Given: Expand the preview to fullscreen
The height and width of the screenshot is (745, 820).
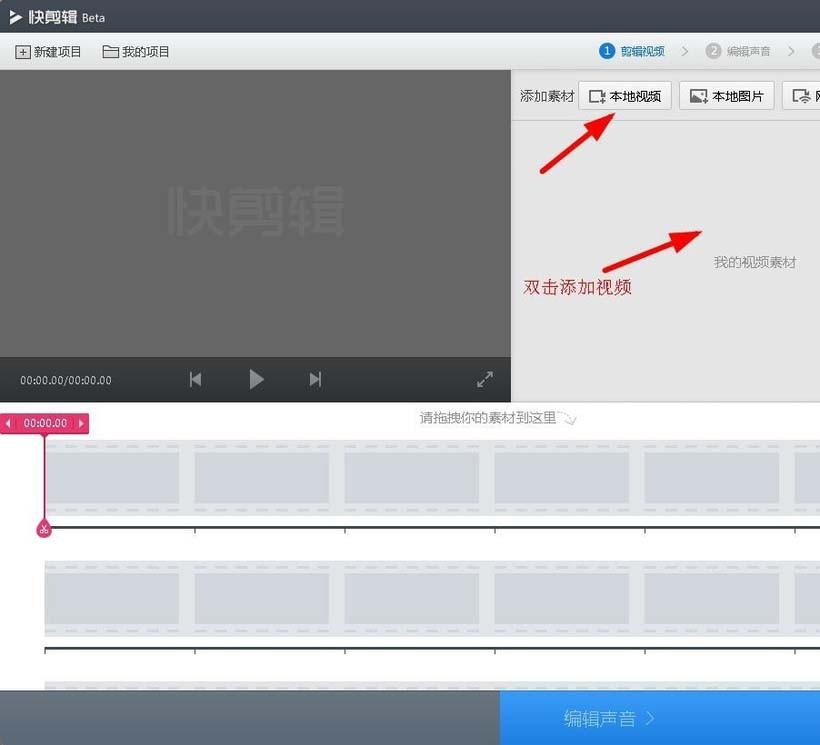Looking at the screenshot, I should (484, 379).
